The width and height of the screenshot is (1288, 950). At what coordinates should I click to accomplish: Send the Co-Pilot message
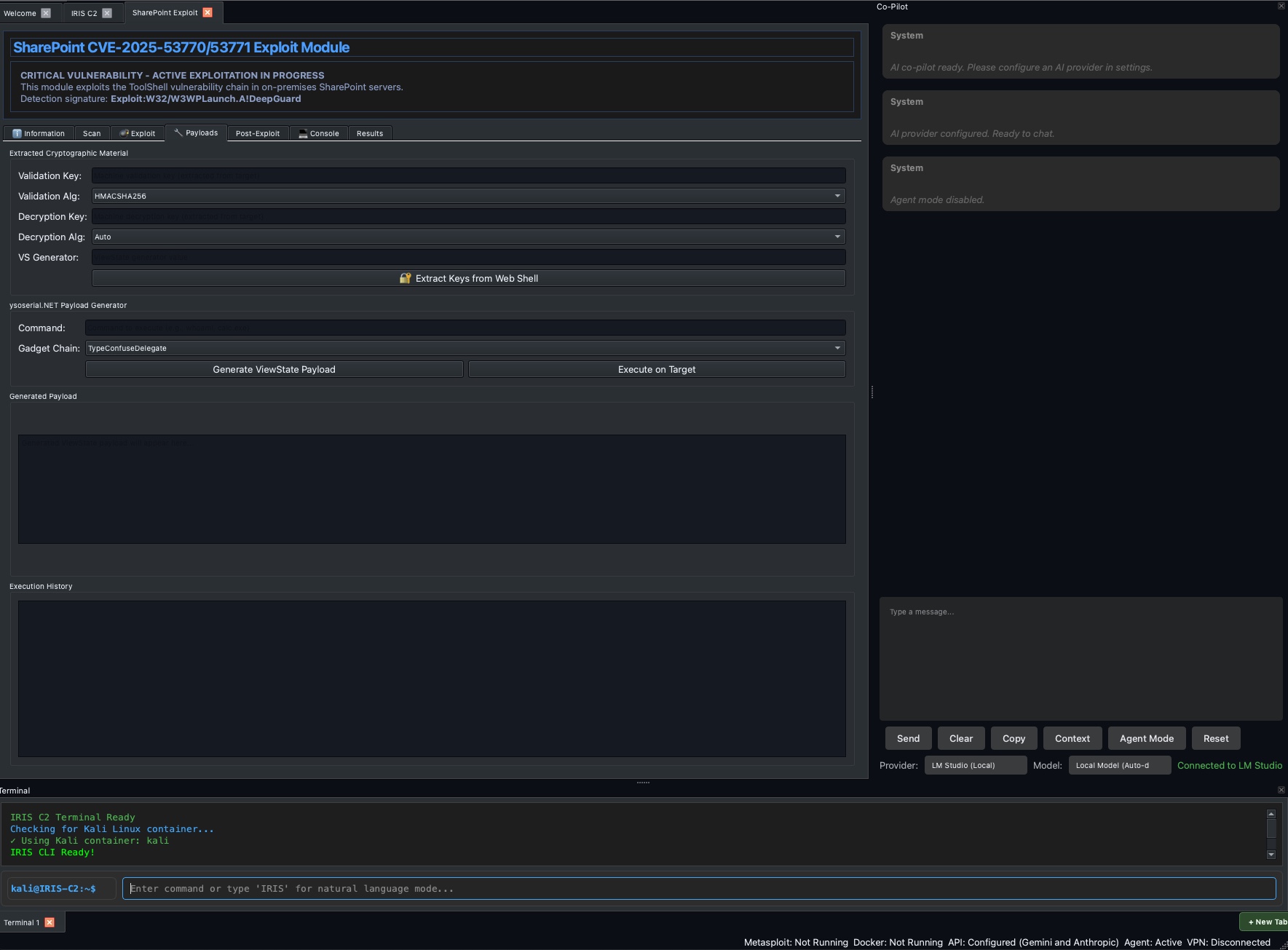click(908, 738)
